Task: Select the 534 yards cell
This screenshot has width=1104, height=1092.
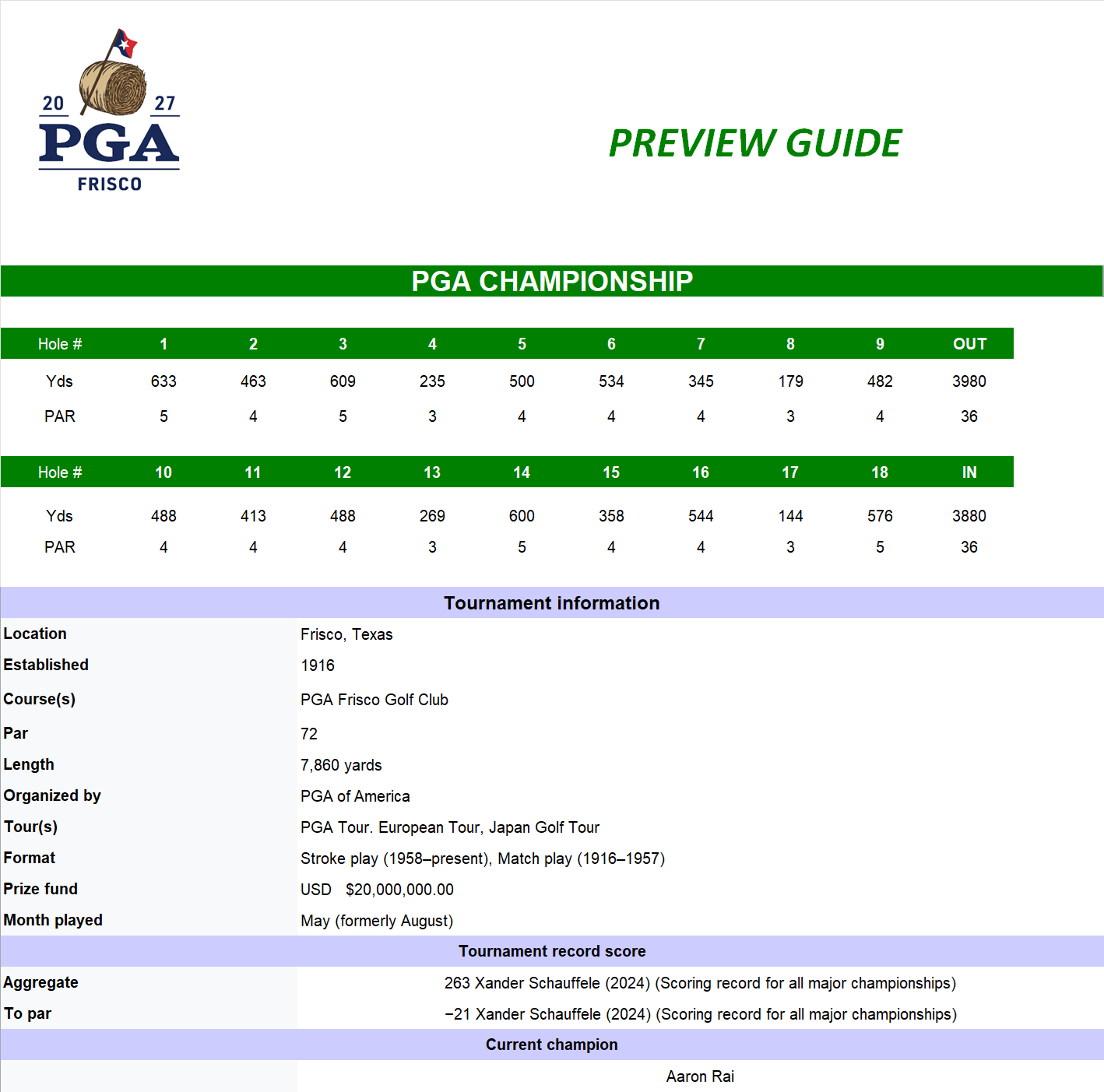Action: [611, 381]
